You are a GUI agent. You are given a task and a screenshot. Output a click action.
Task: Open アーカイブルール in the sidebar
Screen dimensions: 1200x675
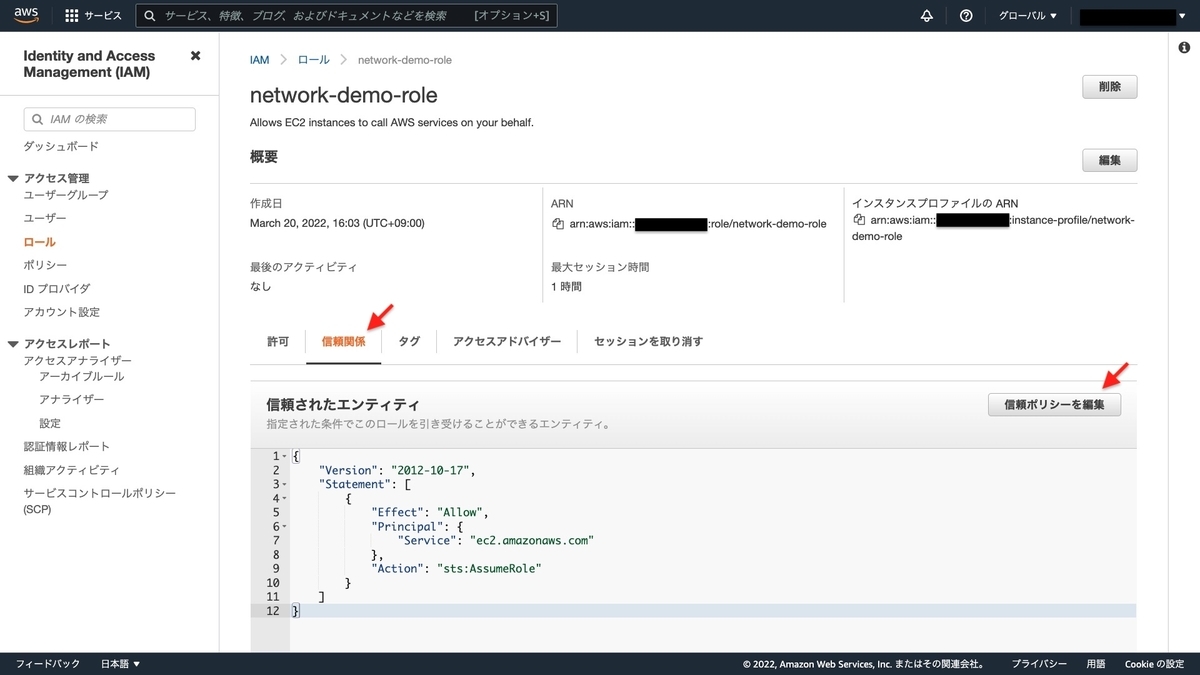pos(82,376)
